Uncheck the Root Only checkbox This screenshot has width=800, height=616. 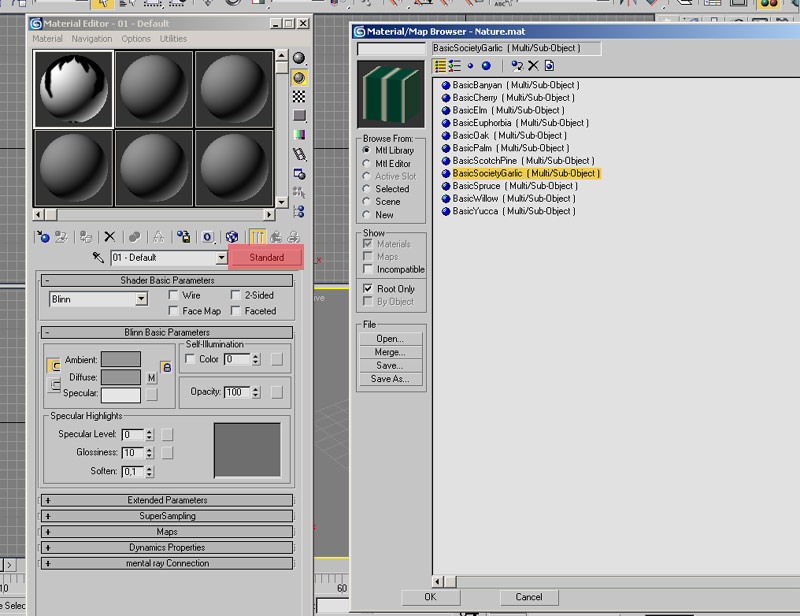coord(367,288)
